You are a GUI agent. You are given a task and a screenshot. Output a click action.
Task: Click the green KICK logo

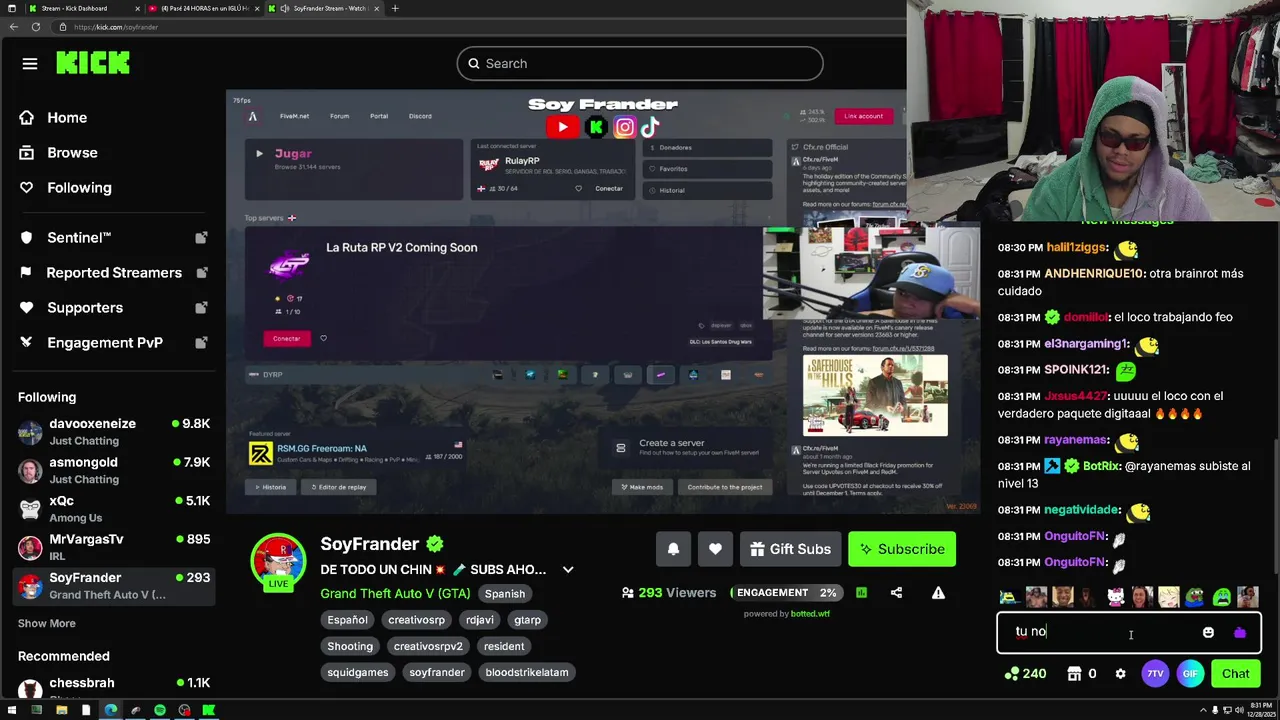click(93, 63)
